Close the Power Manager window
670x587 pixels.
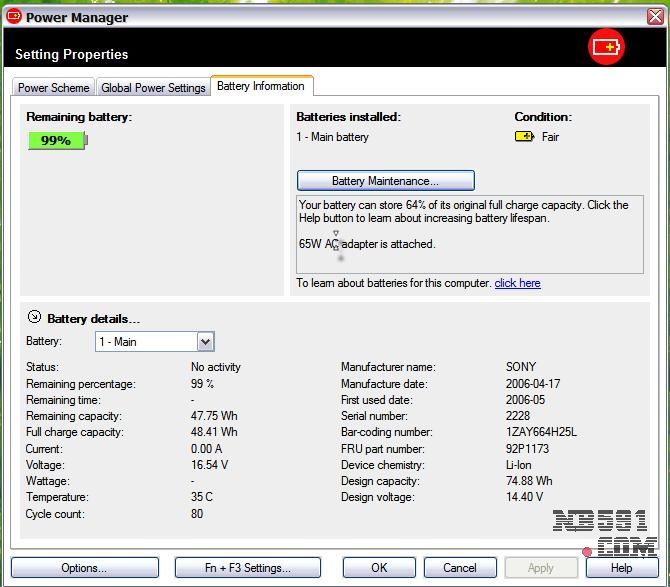656,17
